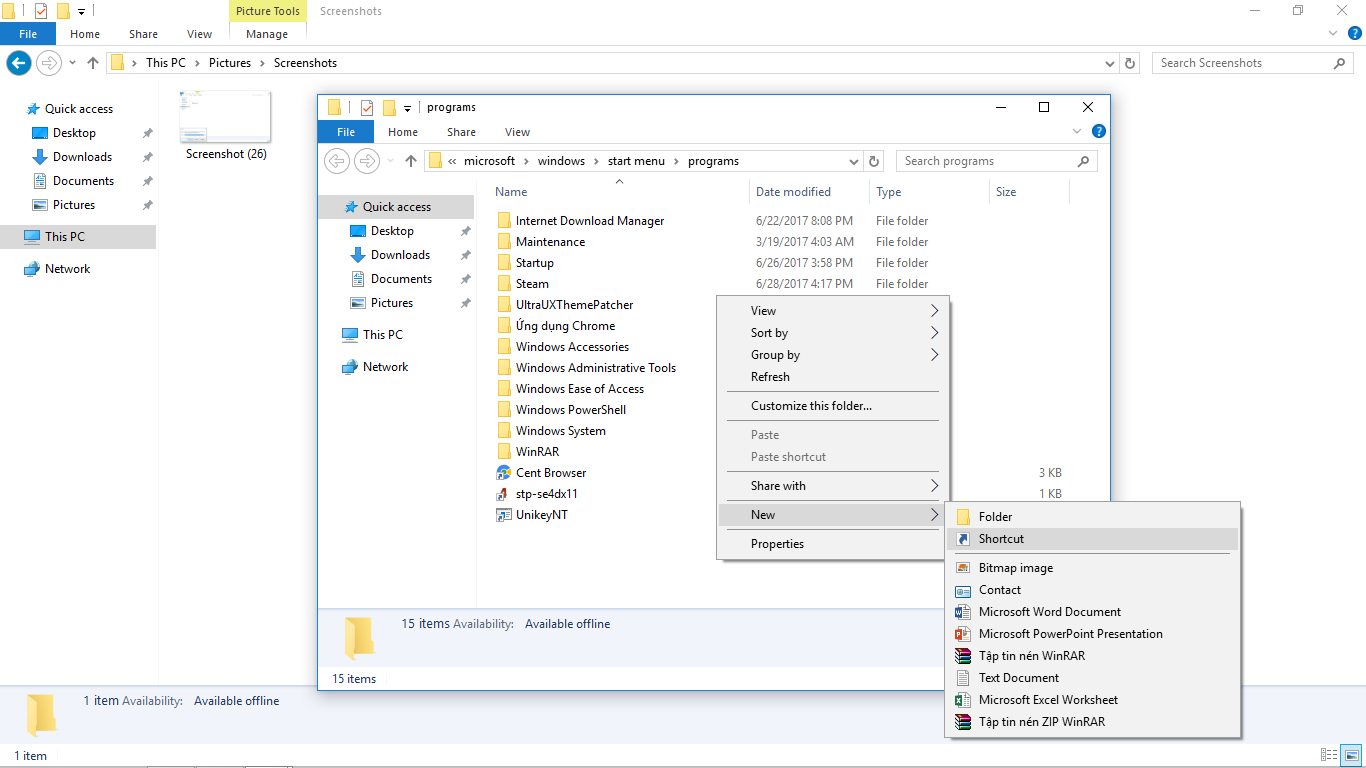Screen dimensions: 1366x768
Task: Select the UnikeyNT shortcut icon
Action: click(x=504, y=515)
